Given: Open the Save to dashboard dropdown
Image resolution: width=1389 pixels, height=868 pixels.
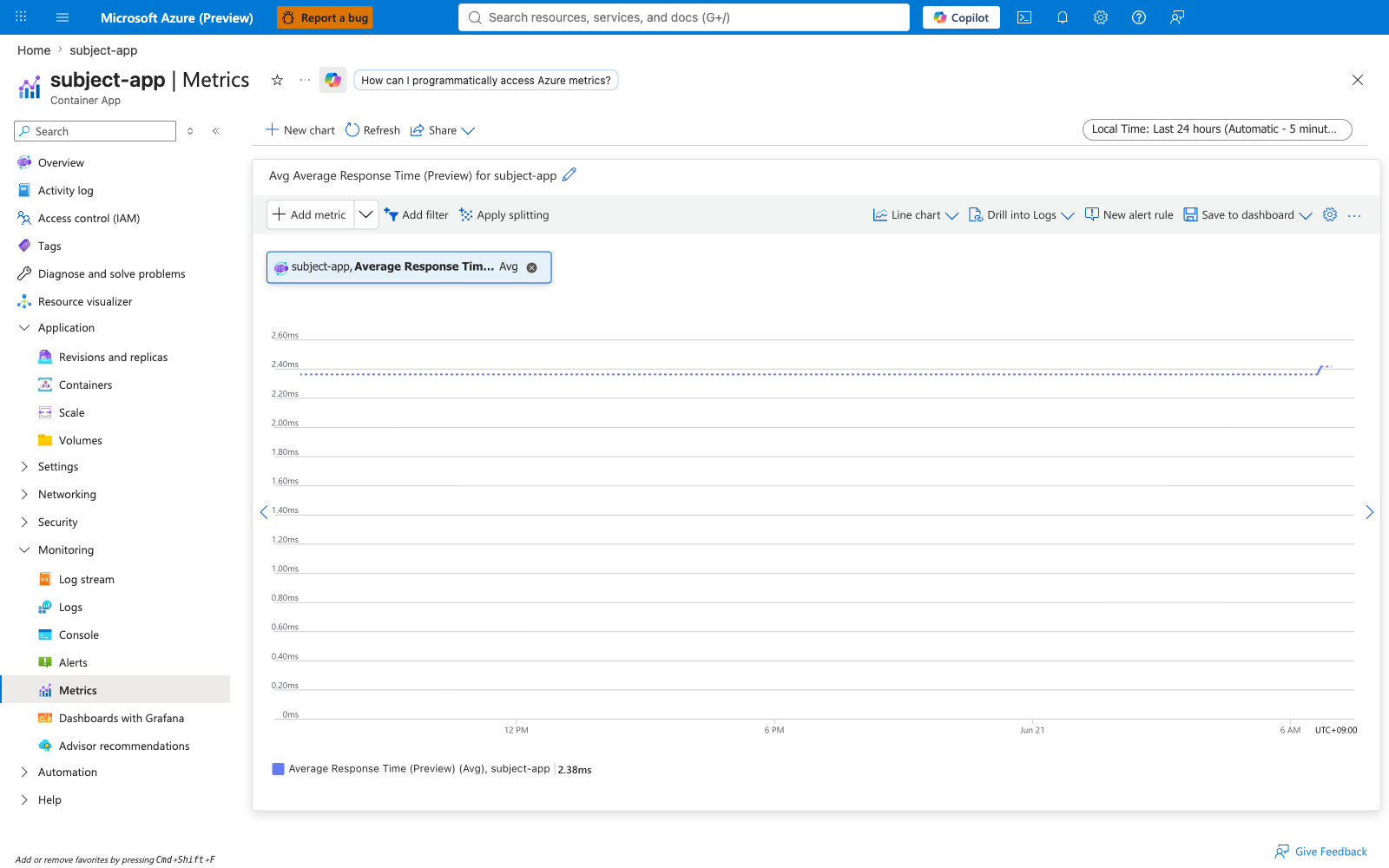Looking at the screenshot, I should pos(1248,215).
